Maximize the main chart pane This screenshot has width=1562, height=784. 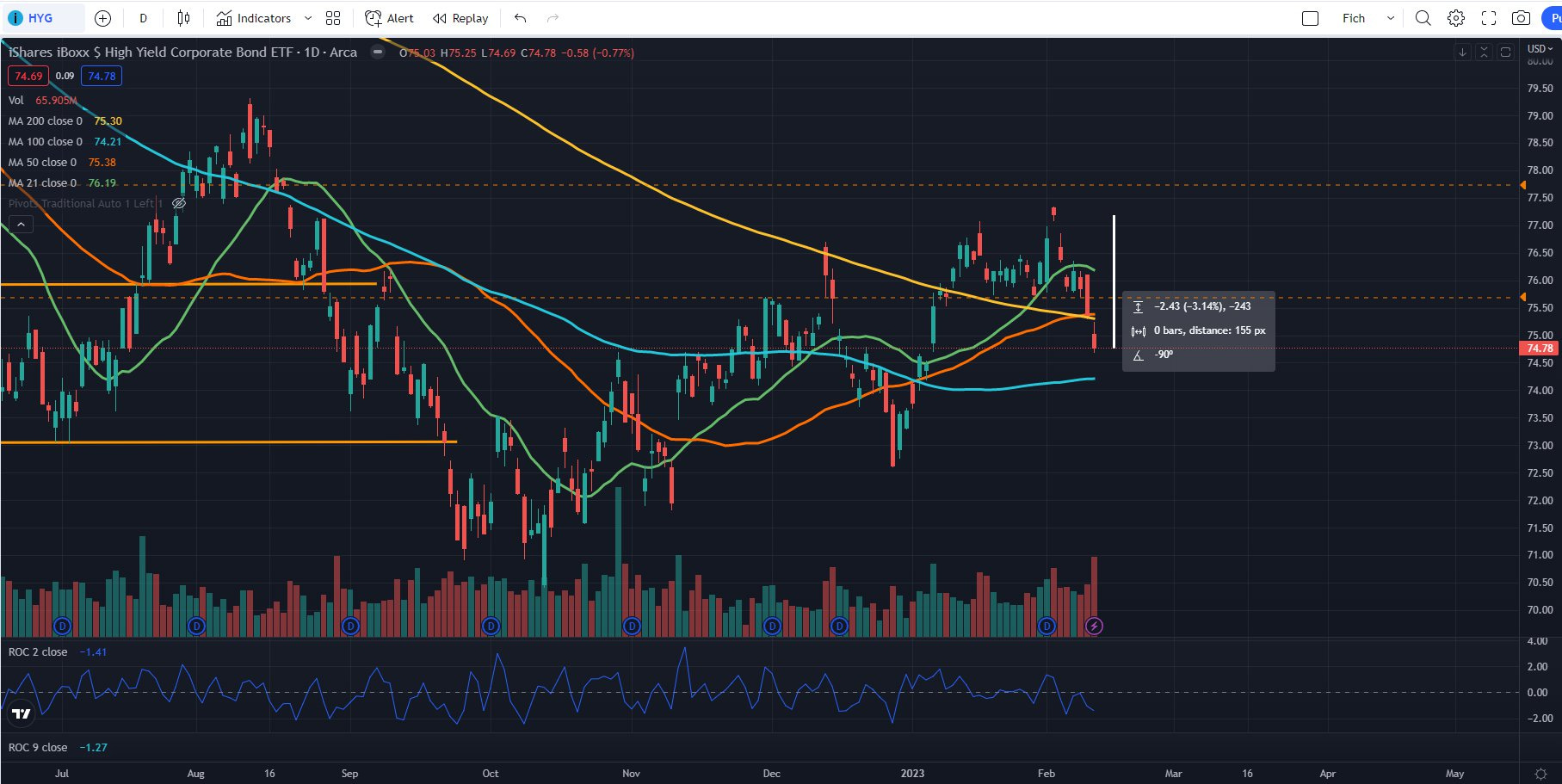pyautogui.click(x=1505, y=52)
